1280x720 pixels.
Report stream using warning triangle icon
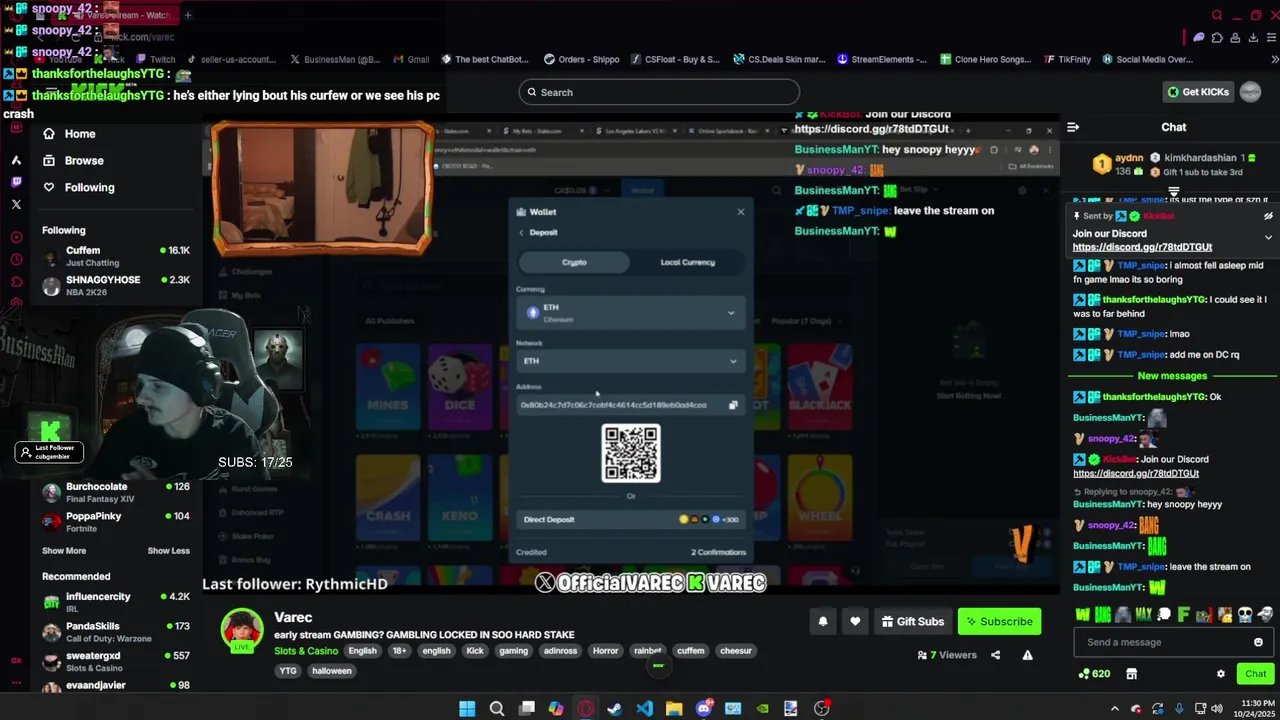(x=1027, y=655)
